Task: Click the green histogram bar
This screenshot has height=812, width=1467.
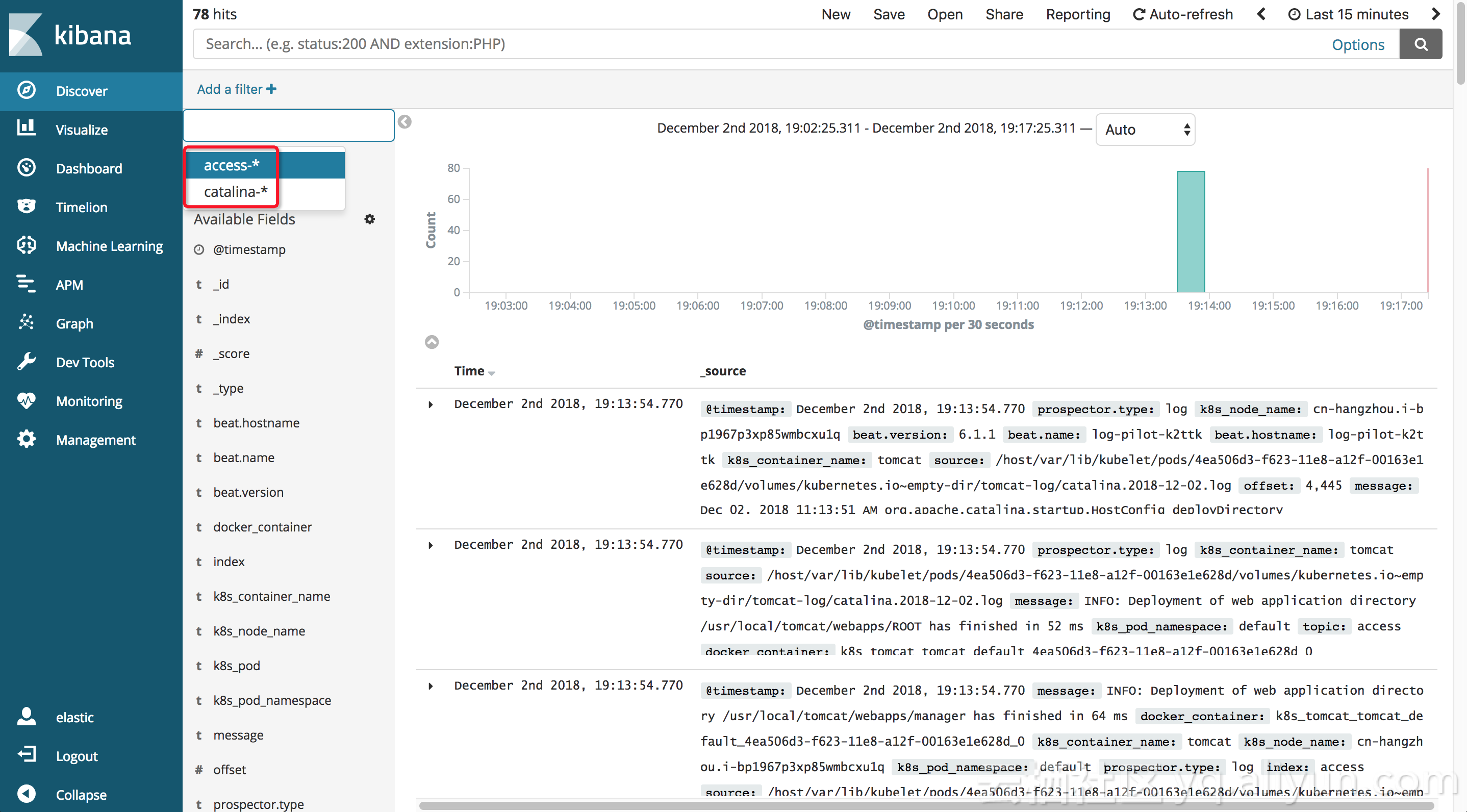Action: 1191,232
